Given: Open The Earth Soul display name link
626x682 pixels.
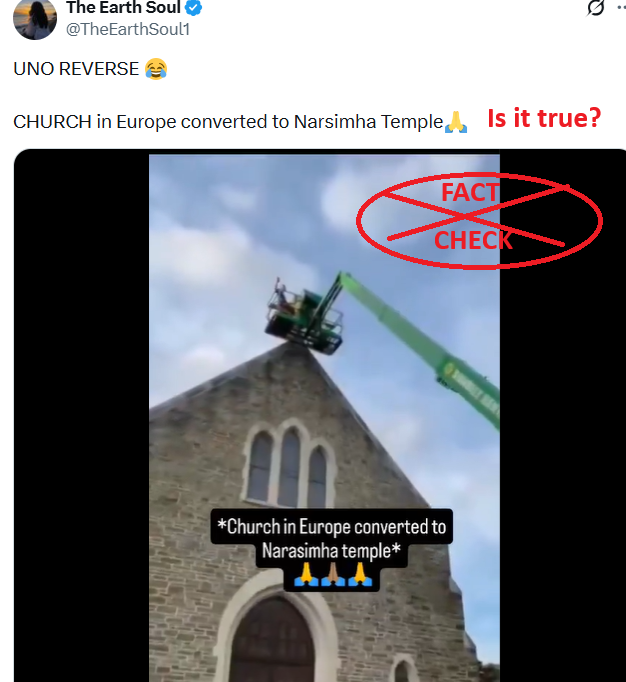Looking at the screenshot, I should click(123, 7).
